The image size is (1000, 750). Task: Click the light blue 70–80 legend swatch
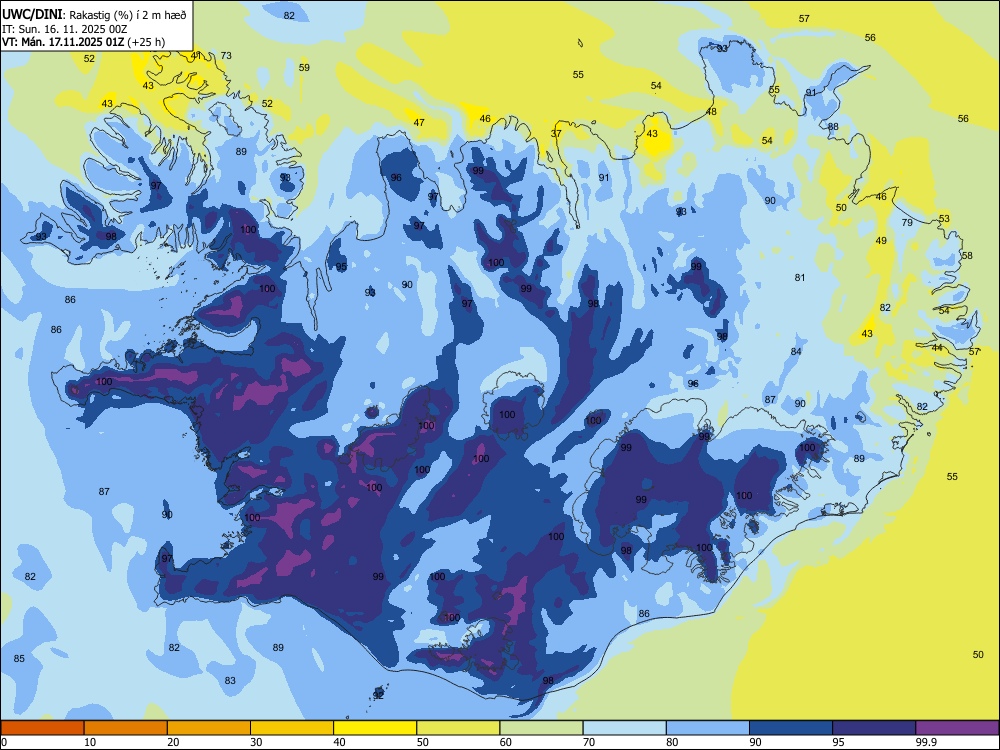[624, 728]
